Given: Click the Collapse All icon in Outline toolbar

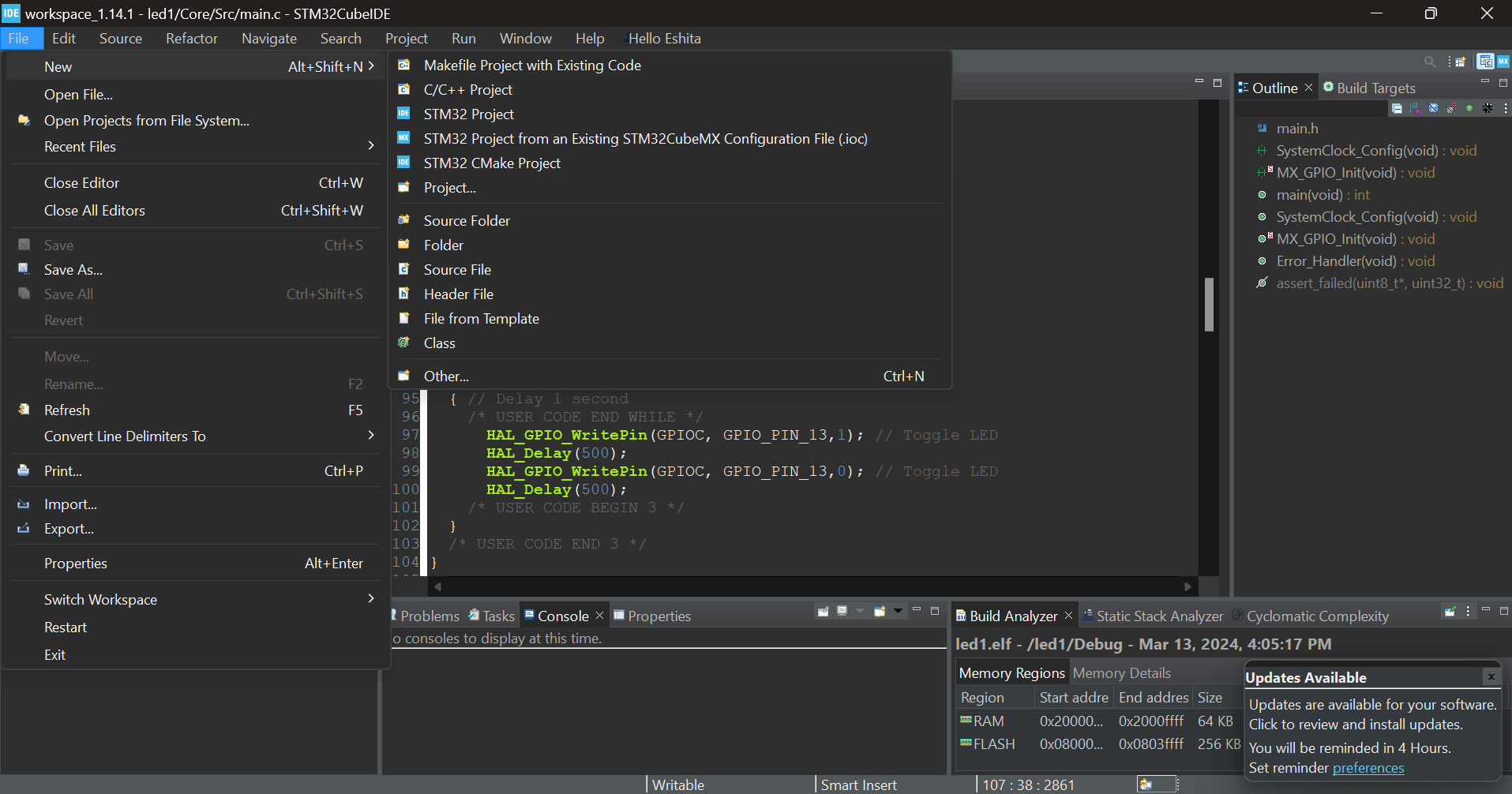Looking at the screenshot, I should 1397,108.
